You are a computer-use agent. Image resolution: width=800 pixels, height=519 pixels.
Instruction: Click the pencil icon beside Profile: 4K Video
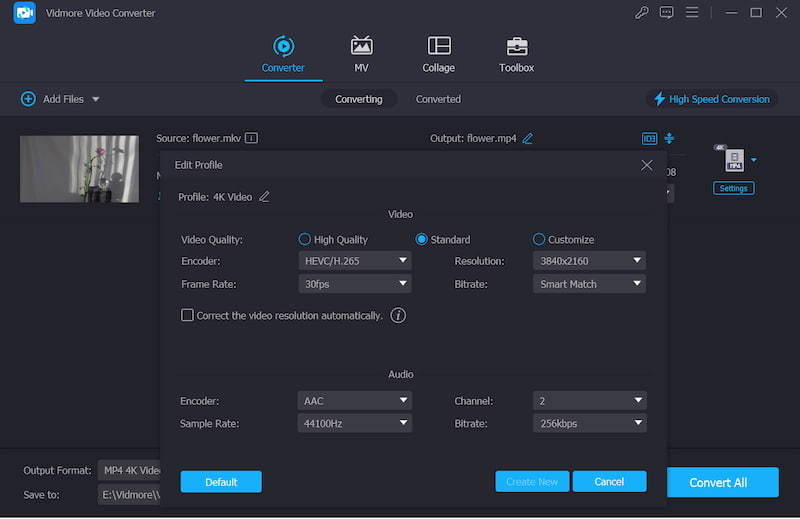[x=264, y=197]
